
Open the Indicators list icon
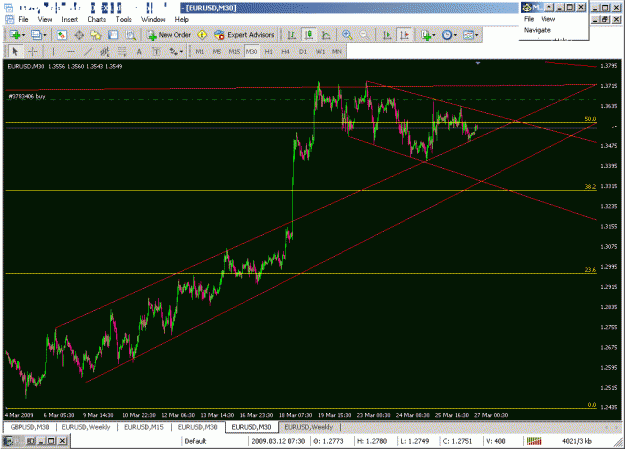426,35
